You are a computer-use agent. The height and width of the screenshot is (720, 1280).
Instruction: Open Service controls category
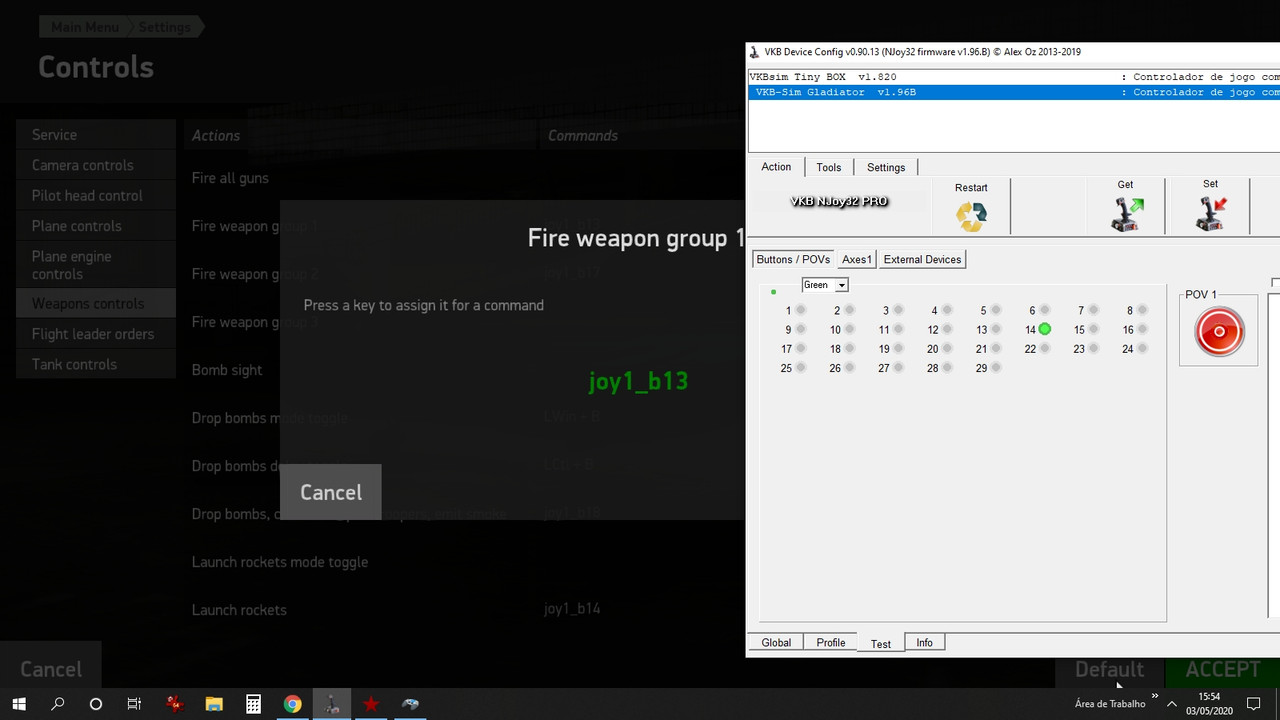point(96,135)
